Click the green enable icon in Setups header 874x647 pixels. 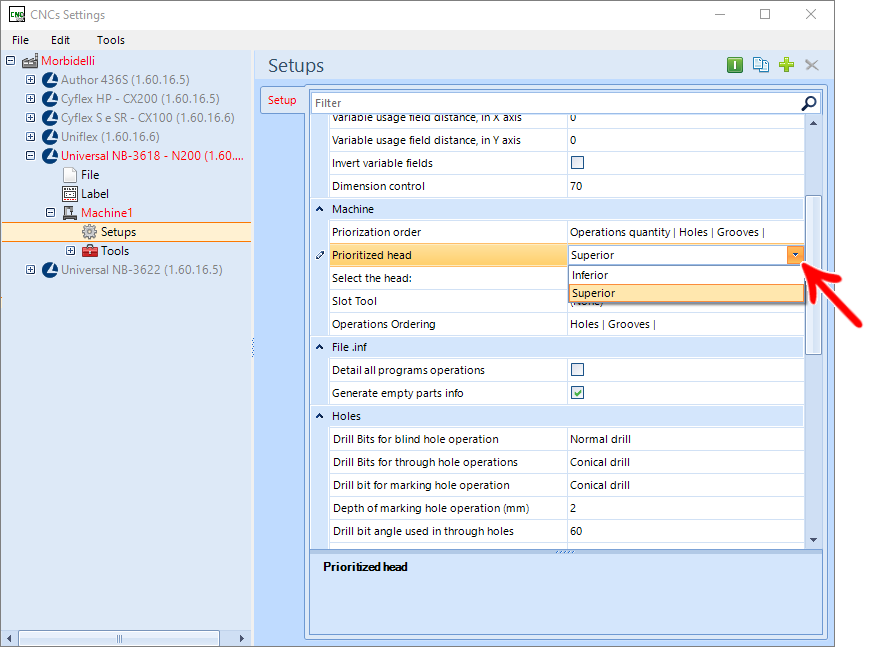point(735,65)
